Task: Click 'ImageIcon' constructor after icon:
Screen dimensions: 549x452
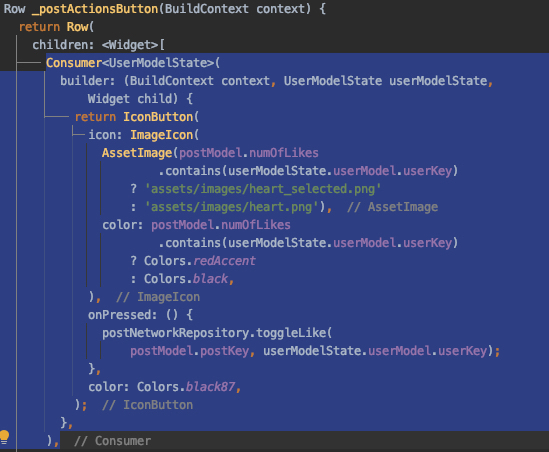Action: click(x=161, y=135)
